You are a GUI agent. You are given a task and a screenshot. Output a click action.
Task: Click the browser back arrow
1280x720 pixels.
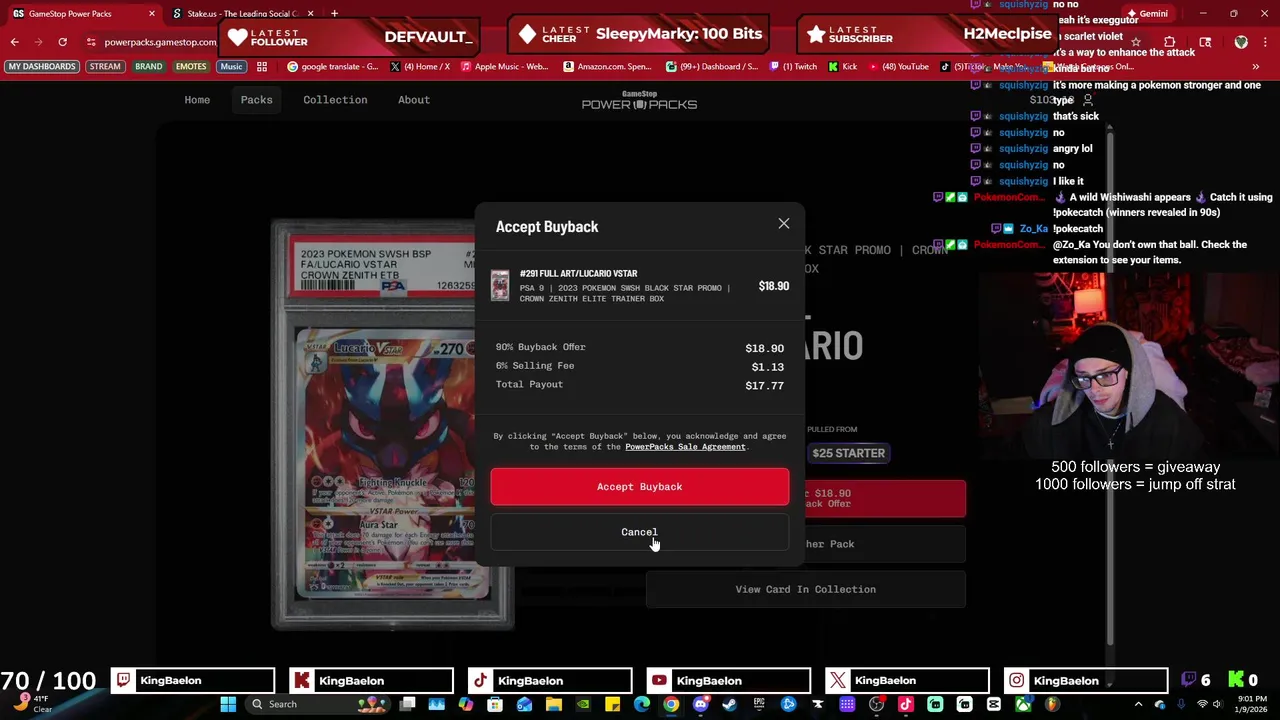(14, 42)
